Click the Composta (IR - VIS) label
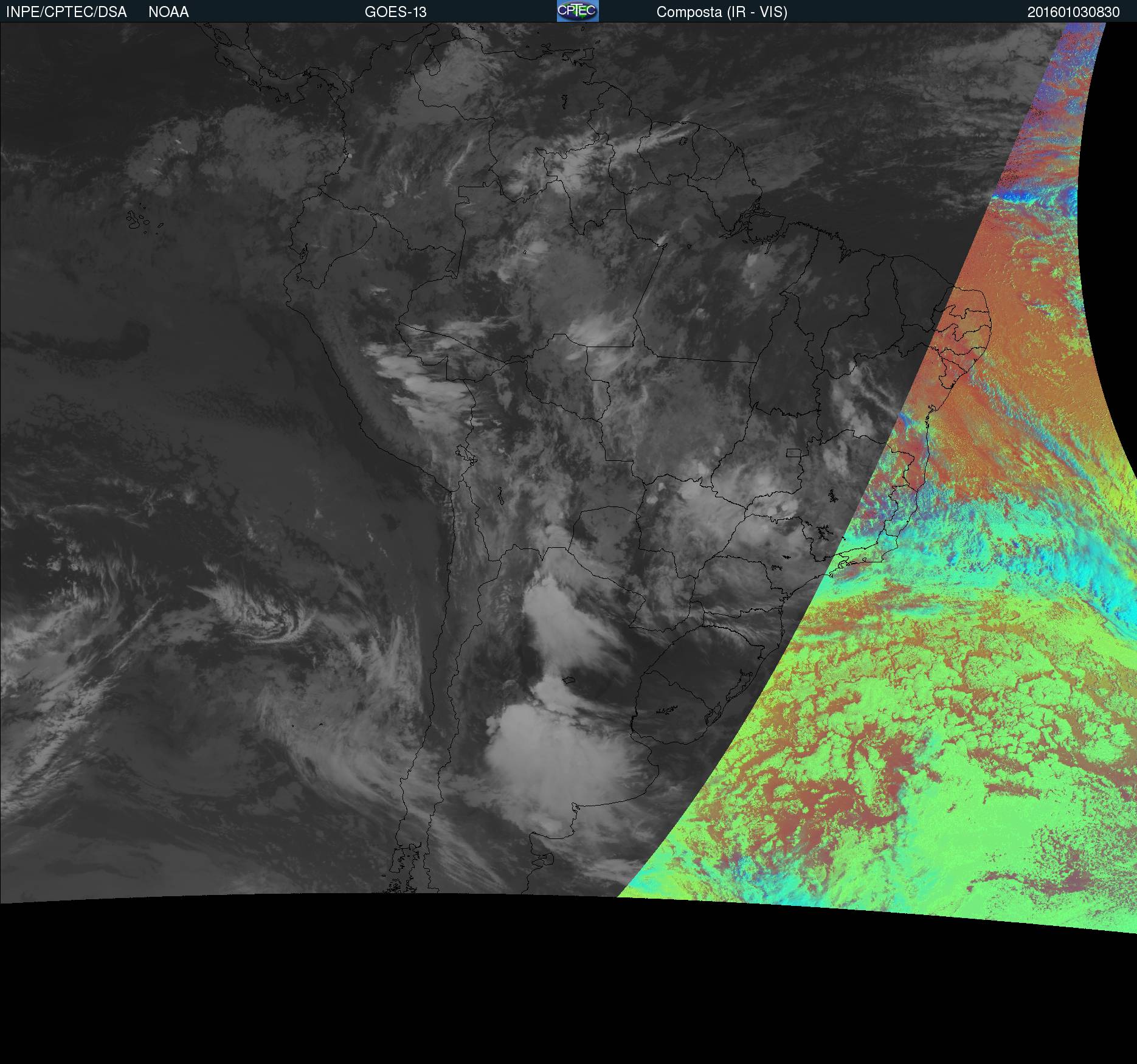The image size is (1137, 1064). click(x=722, y=12)
